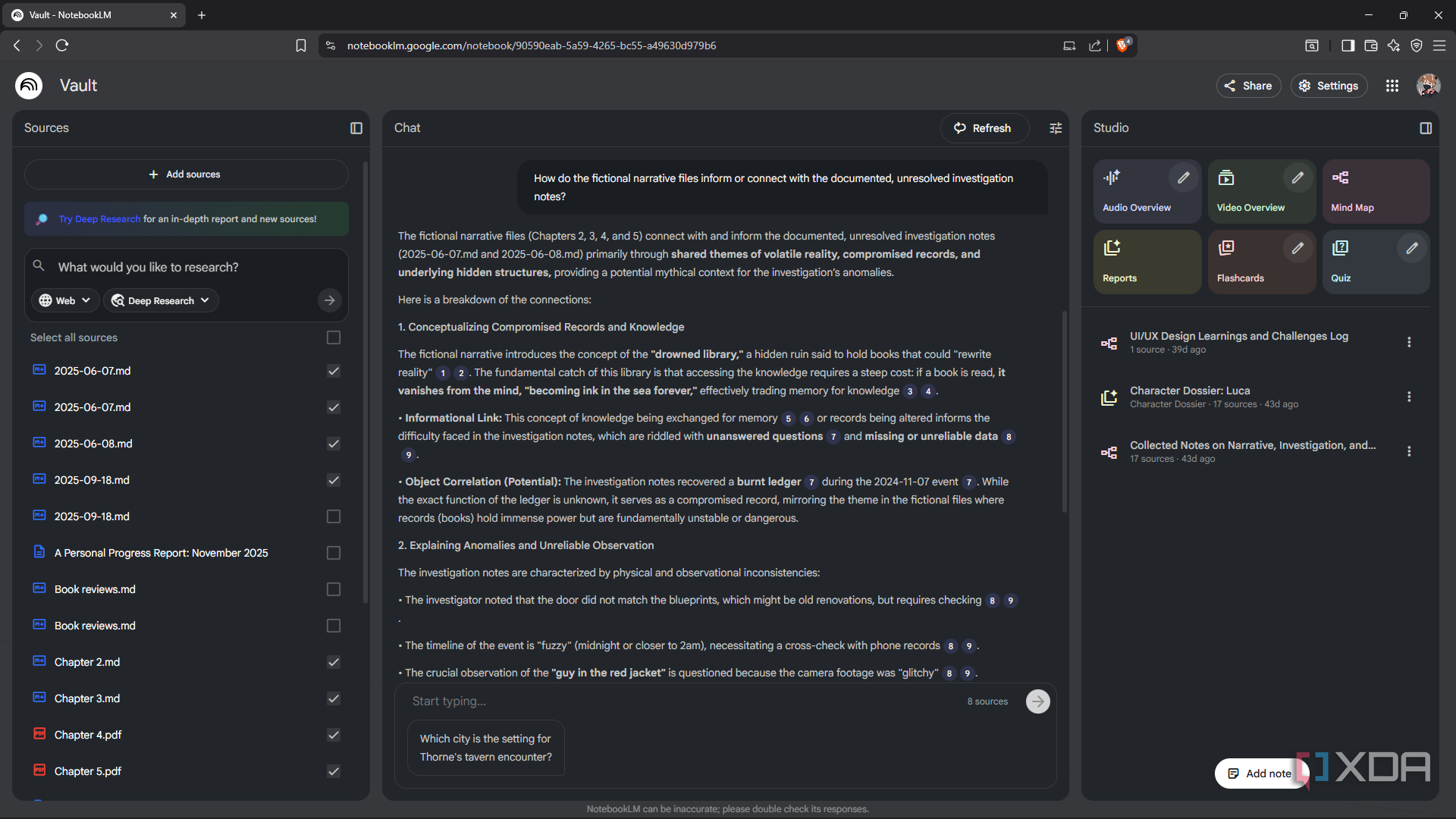Click the NotebookLM logo icon

(29, 86)
